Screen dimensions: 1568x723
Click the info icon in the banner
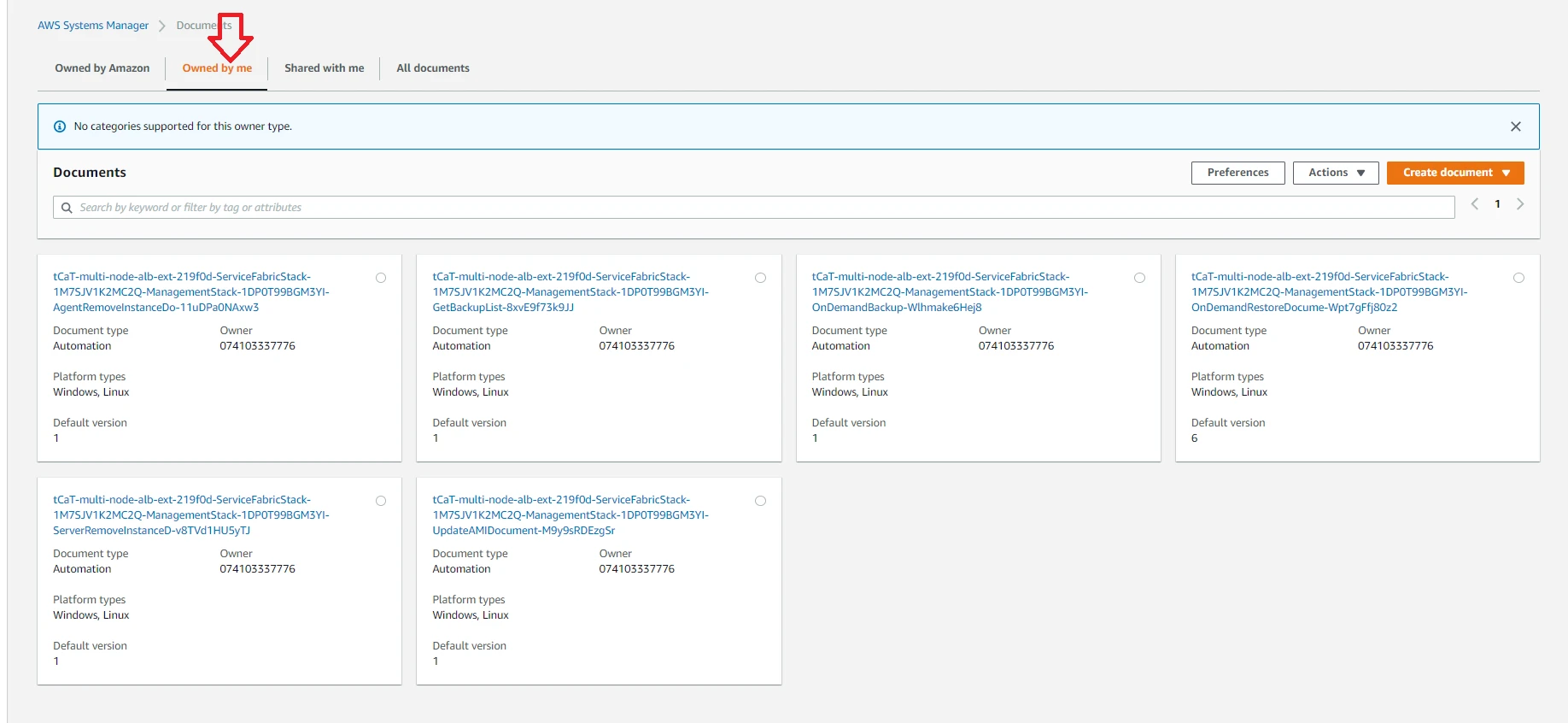[x=60, y=126]
